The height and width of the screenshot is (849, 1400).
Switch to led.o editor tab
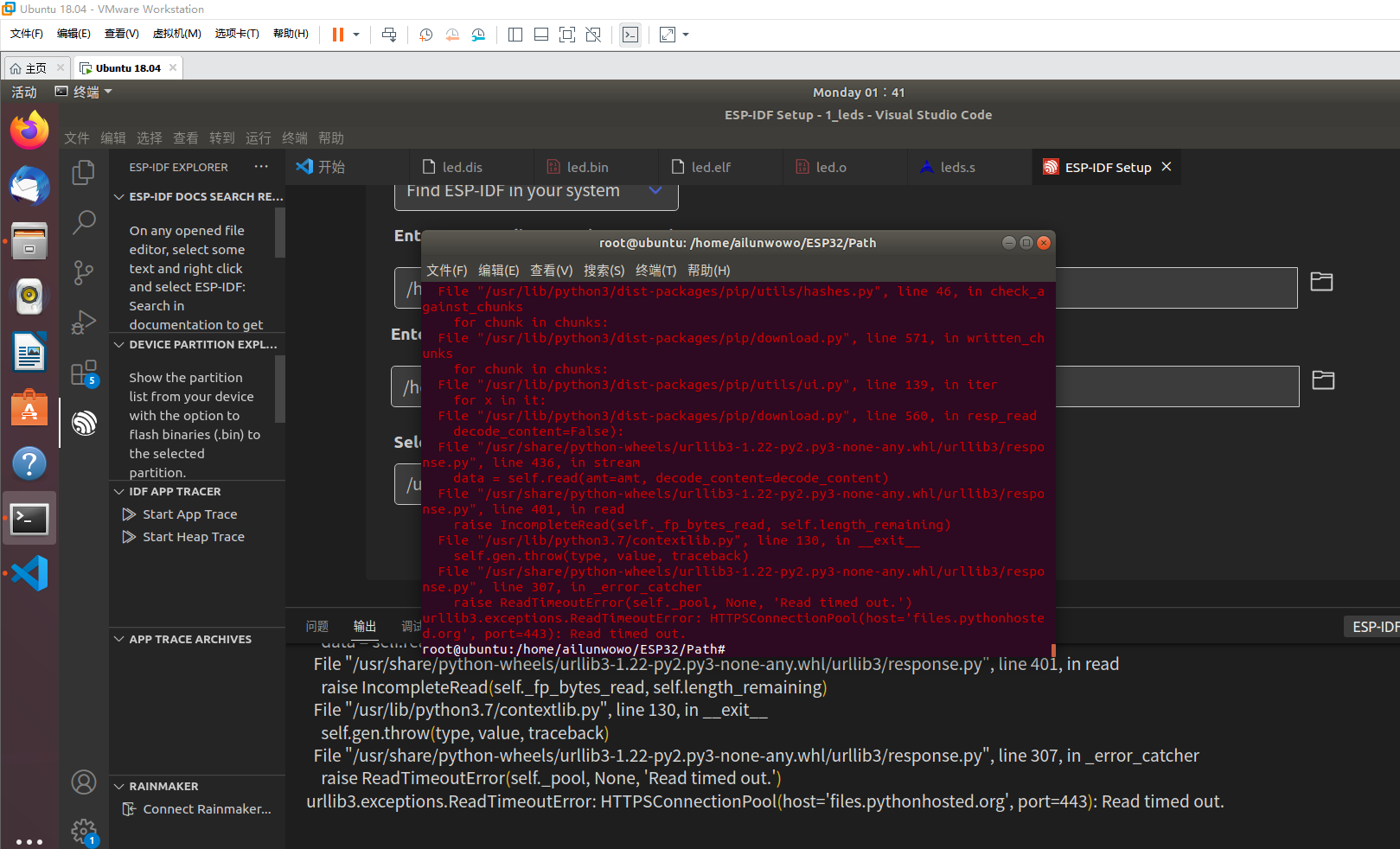(x=831, y=167)
